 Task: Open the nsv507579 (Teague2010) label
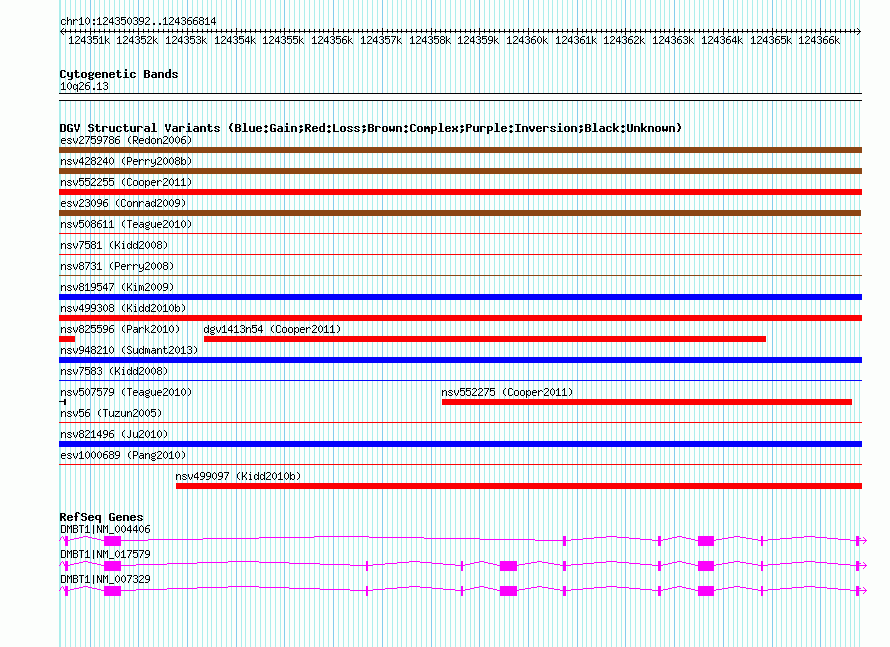(126, 392)
